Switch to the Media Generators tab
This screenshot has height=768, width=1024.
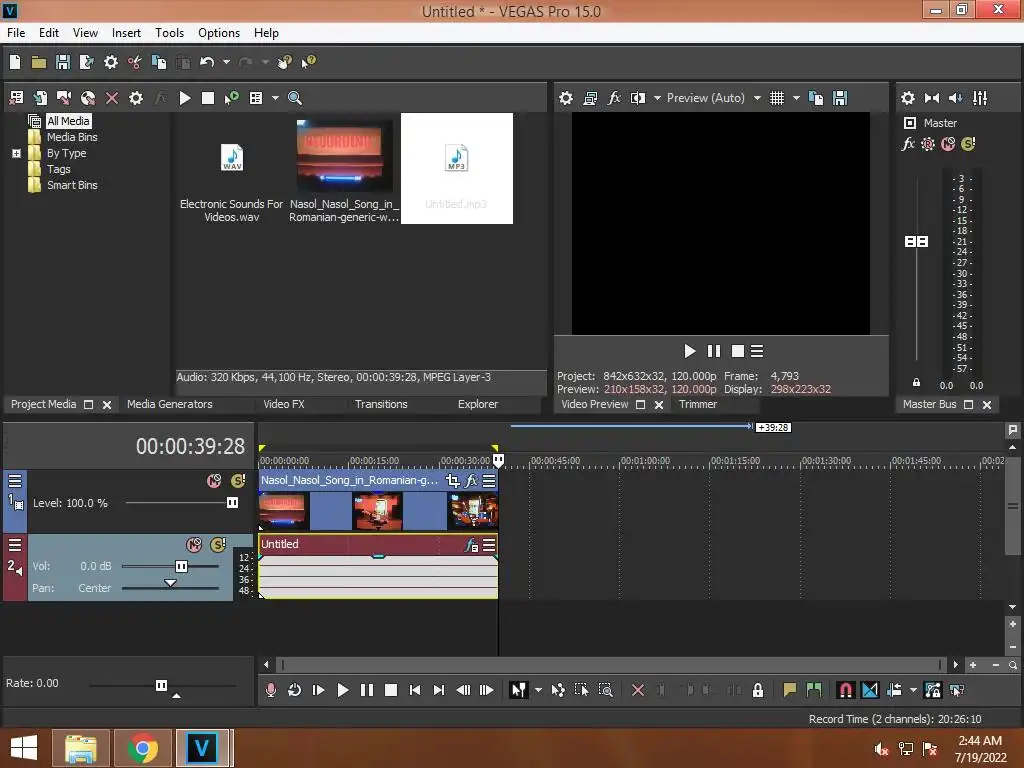(169, 404)
